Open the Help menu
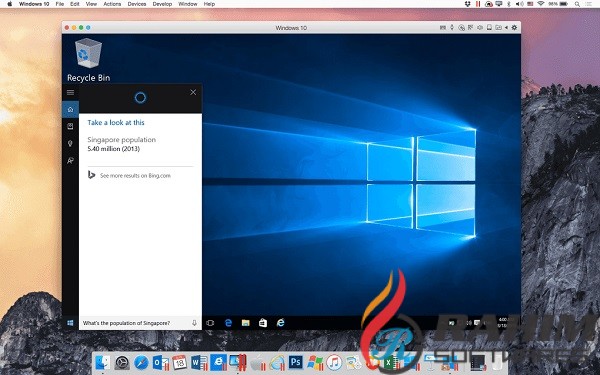Screen dimensions: 600x375 coord(209,4)
